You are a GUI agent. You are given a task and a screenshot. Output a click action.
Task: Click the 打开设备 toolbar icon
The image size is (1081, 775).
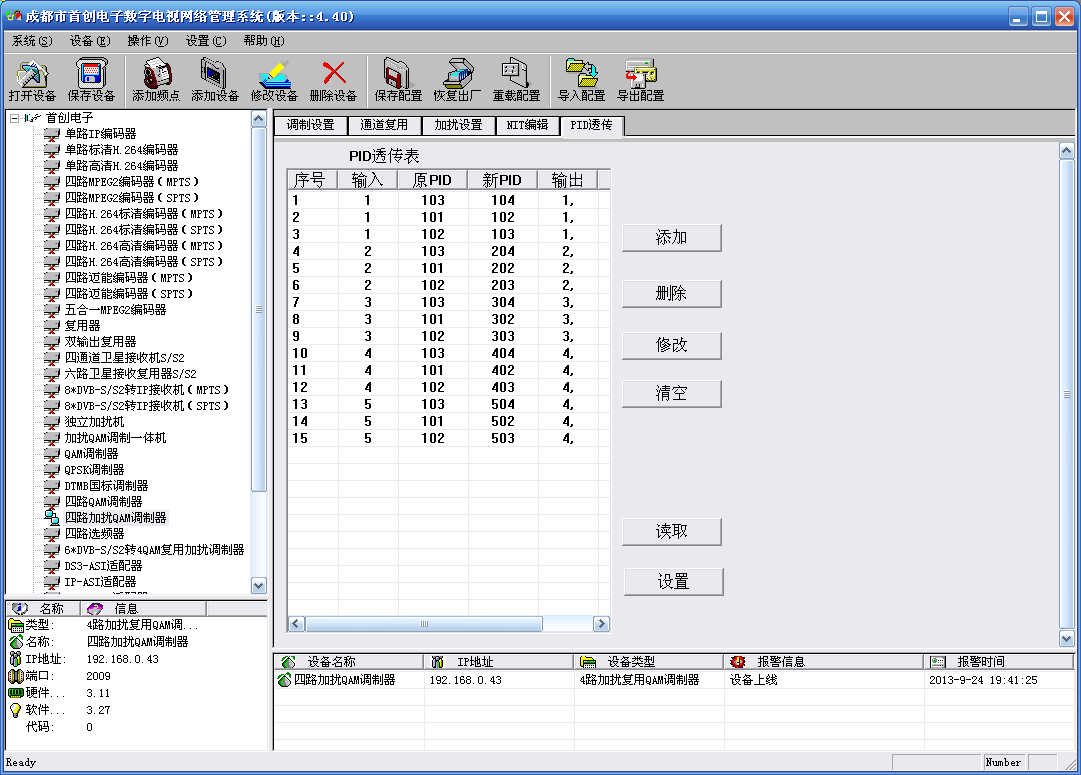pos(32,74)
